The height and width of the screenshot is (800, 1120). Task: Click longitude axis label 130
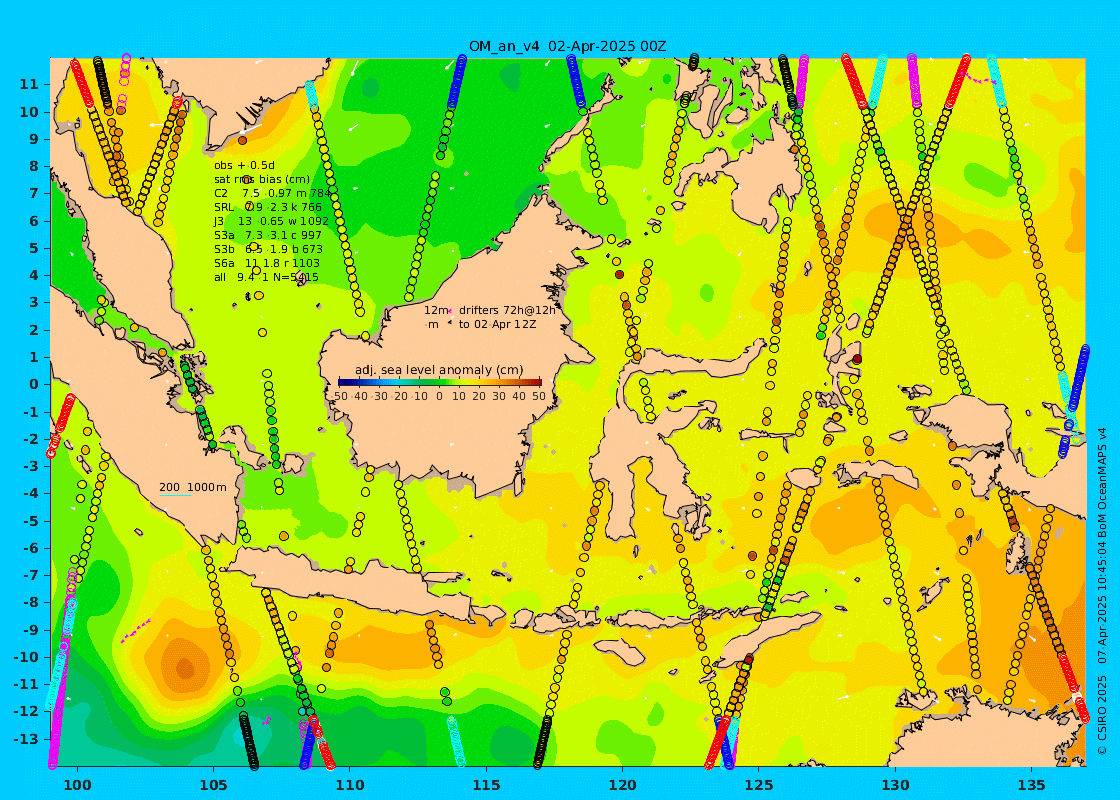pos(896,785)
